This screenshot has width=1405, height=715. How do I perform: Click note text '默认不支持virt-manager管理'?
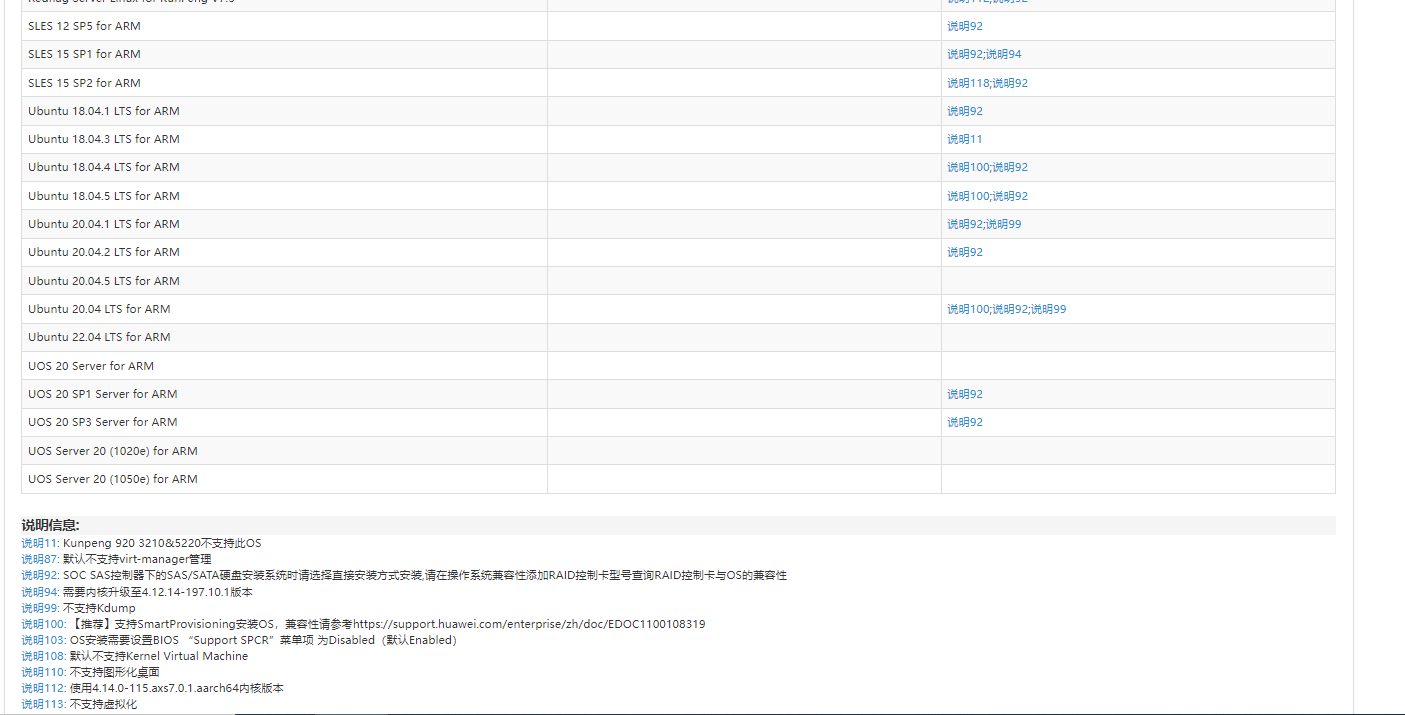[137, 559]
